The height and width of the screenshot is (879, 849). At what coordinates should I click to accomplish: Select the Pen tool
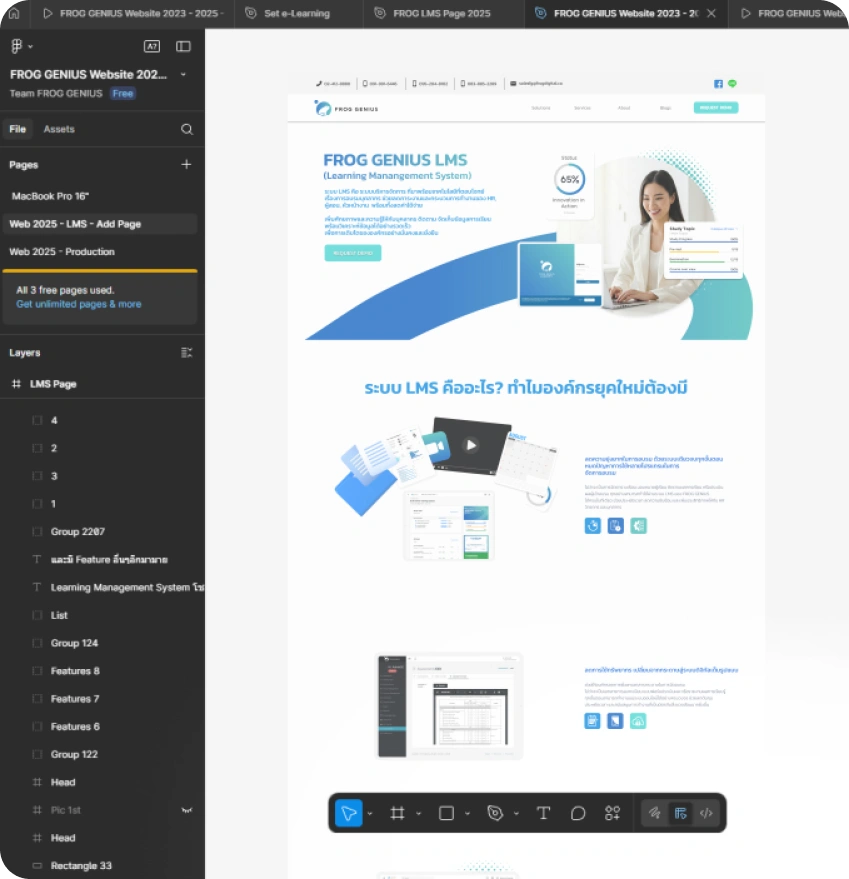pyautogui.click(x=495, y=812)
